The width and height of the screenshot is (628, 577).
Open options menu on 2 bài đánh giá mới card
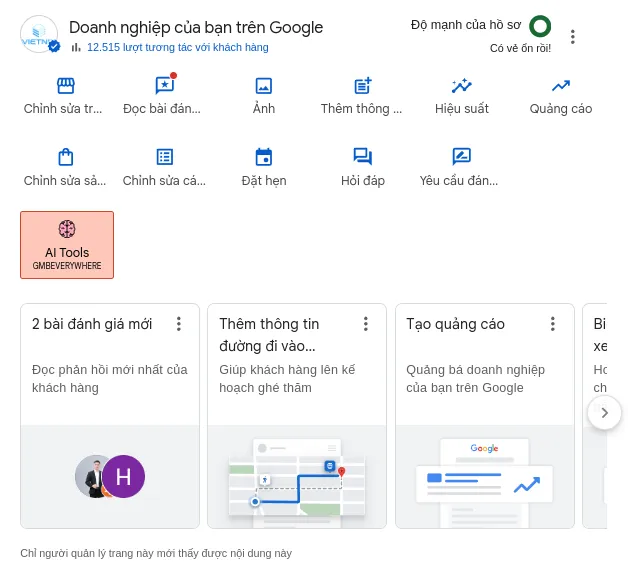(x=179, y=324)
